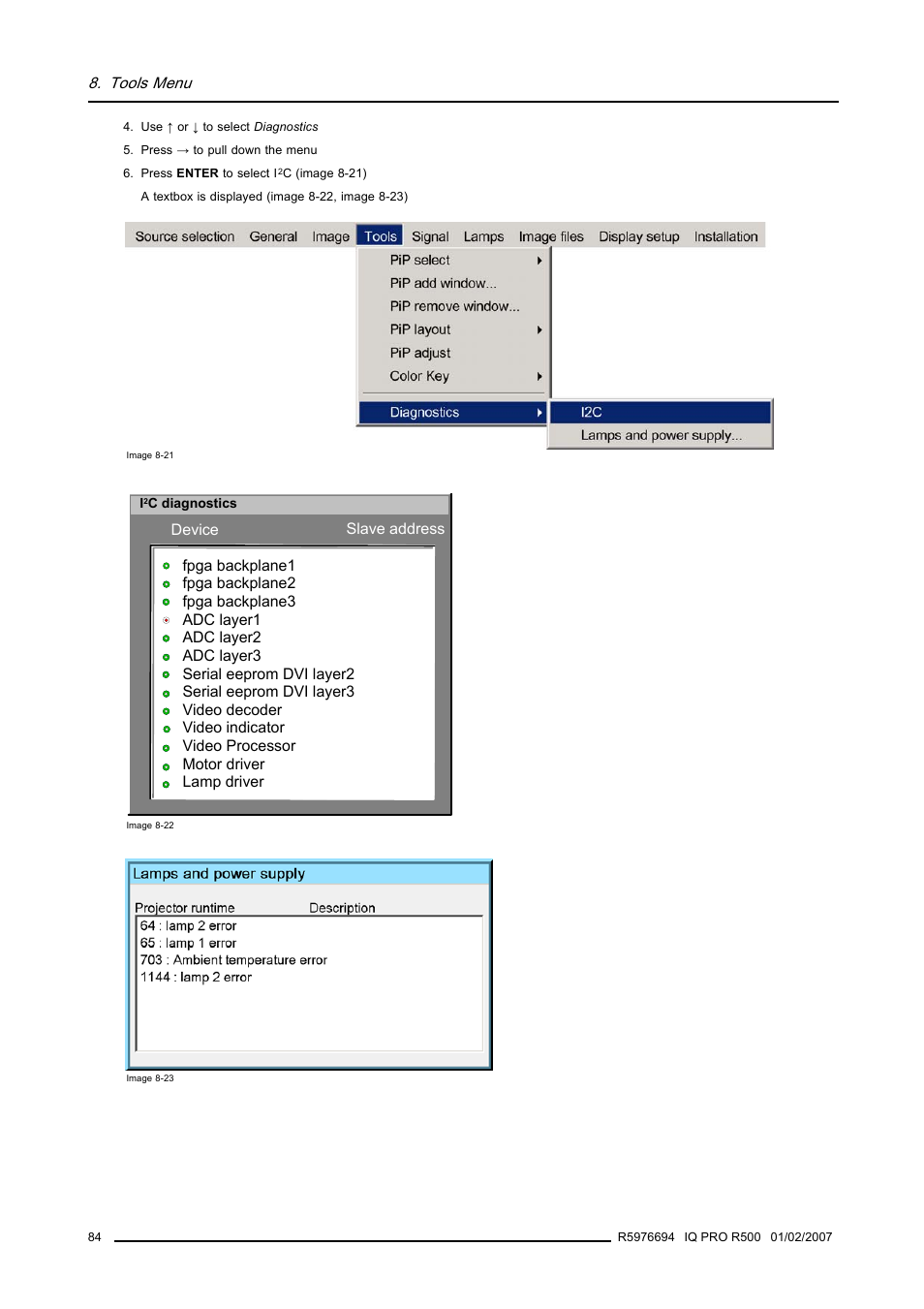This screenshot has height=1309, width=924.
Task: Click the Lamps and power supply title bar
Action: 309,874
